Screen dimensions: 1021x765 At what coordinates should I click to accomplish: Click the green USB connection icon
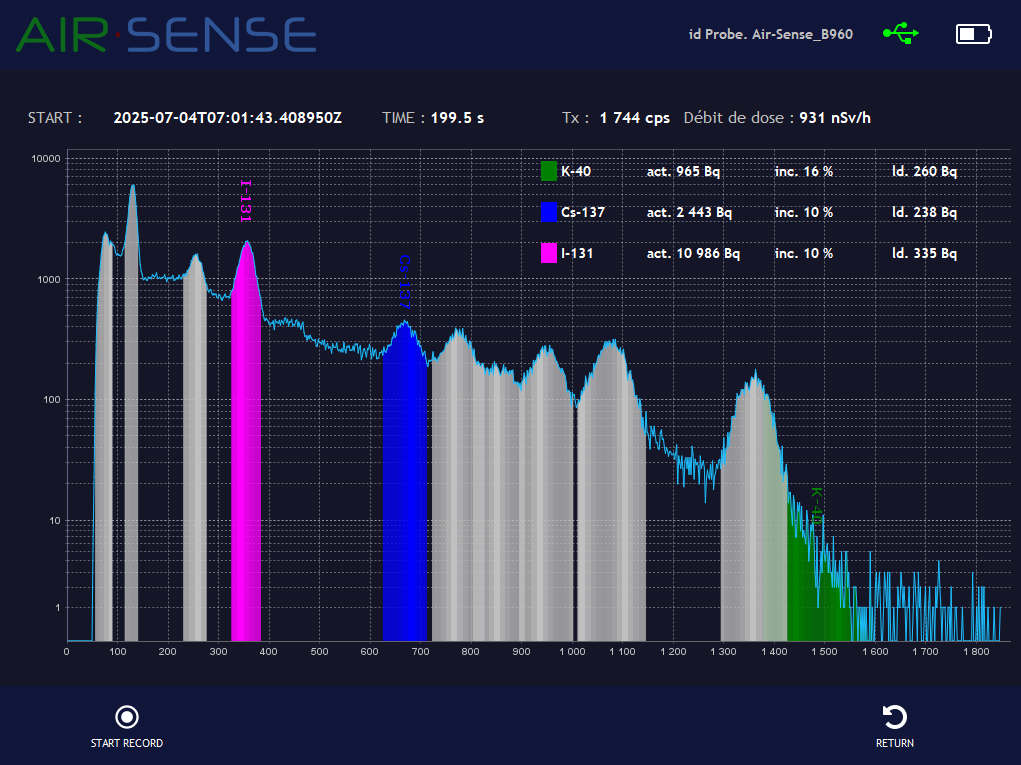point(901,33)
